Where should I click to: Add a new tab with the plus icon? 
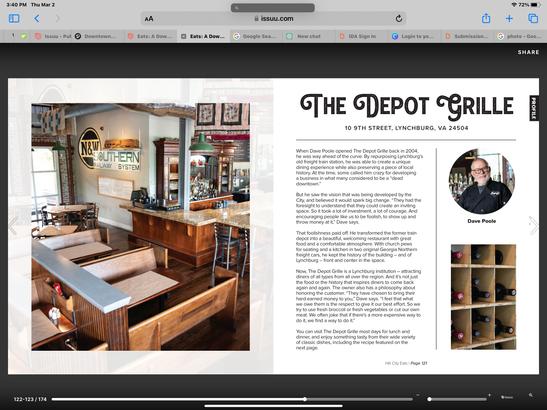[x=509, y=18]
